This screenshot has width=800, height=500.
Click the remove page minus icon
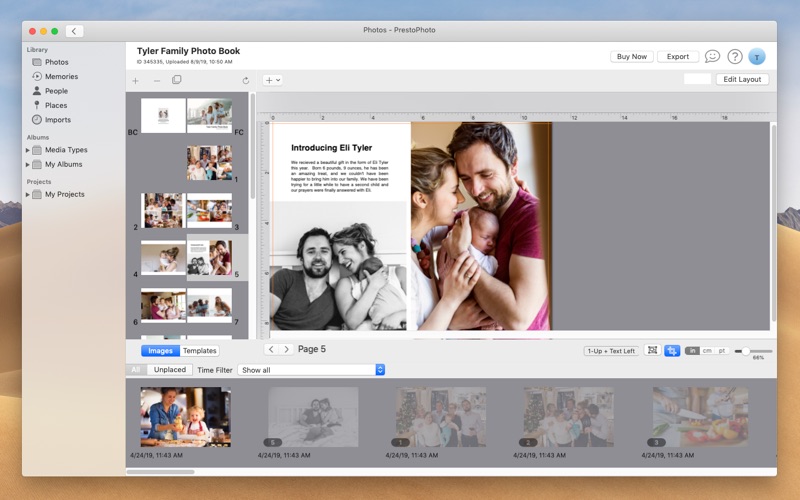(156, 80)
